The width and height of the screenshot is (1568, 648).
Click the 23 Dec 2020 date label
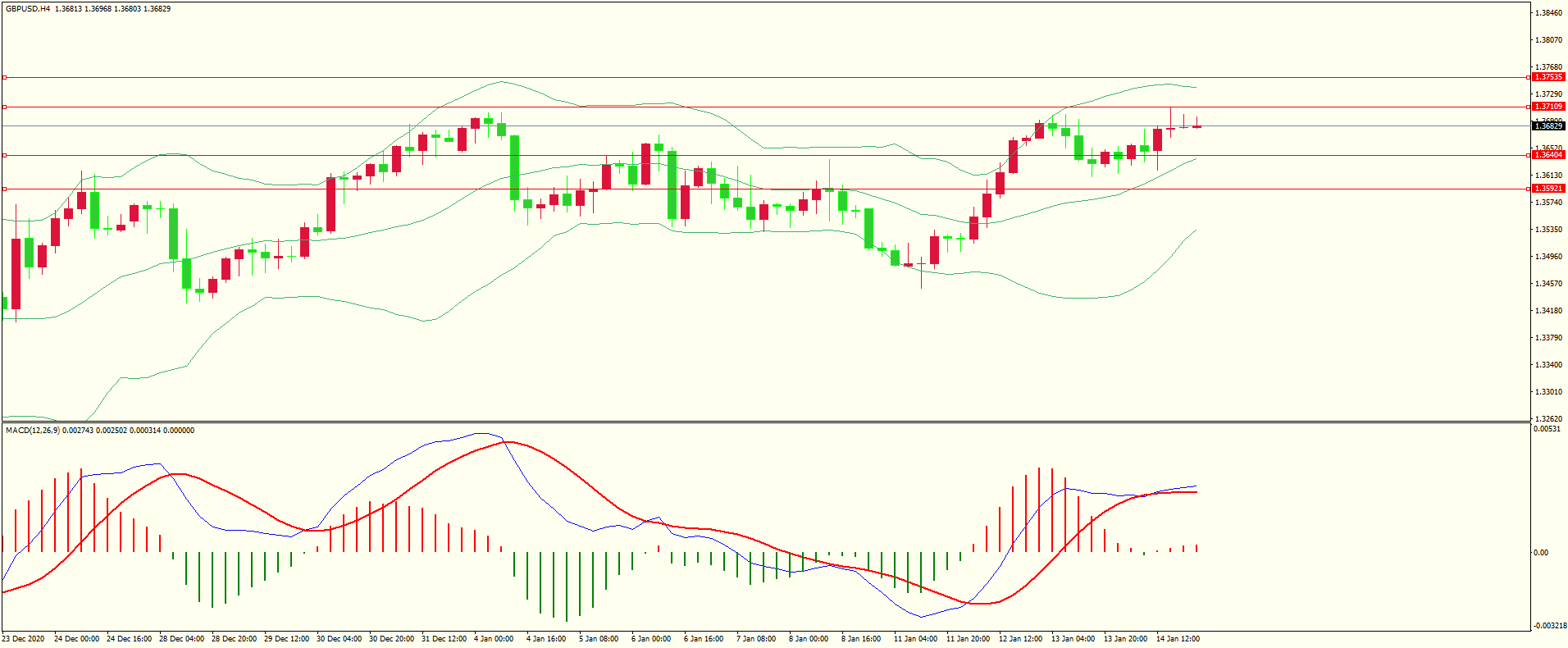[x=23, y=639]
